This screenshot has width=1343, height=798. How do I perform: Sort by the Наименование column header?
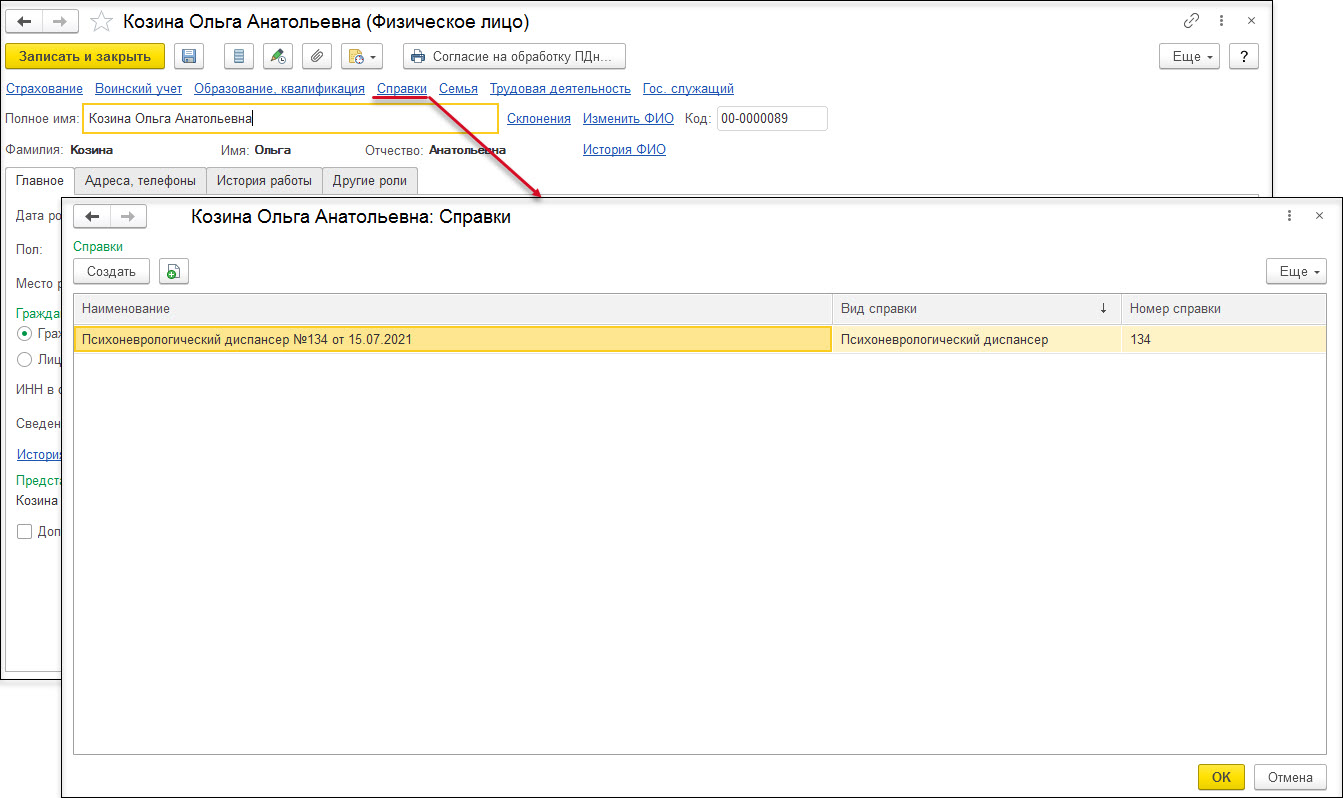(x=453, y=308)
